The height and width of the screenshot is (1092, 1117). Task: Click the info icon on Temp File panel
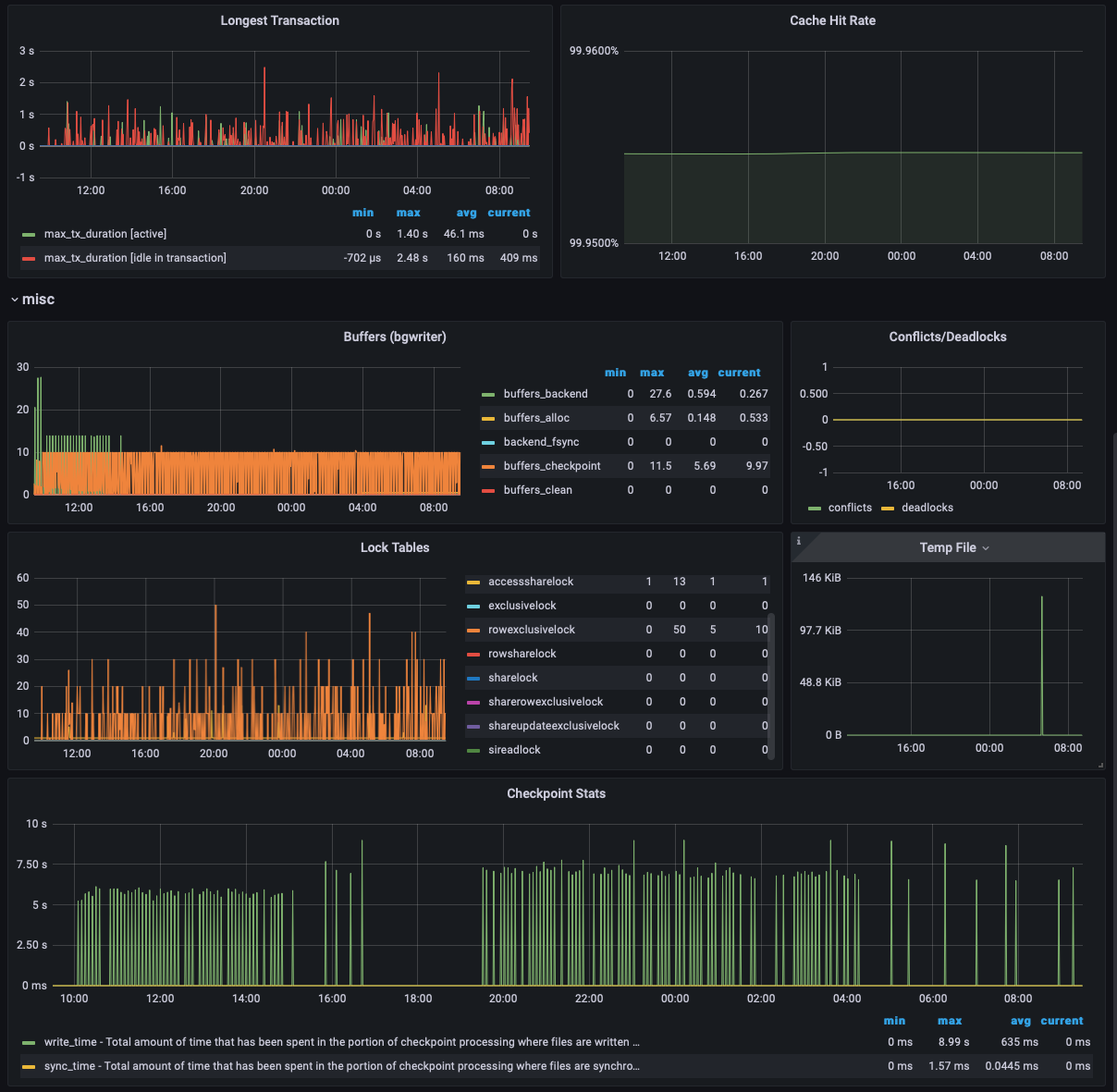tap(799, 541)
